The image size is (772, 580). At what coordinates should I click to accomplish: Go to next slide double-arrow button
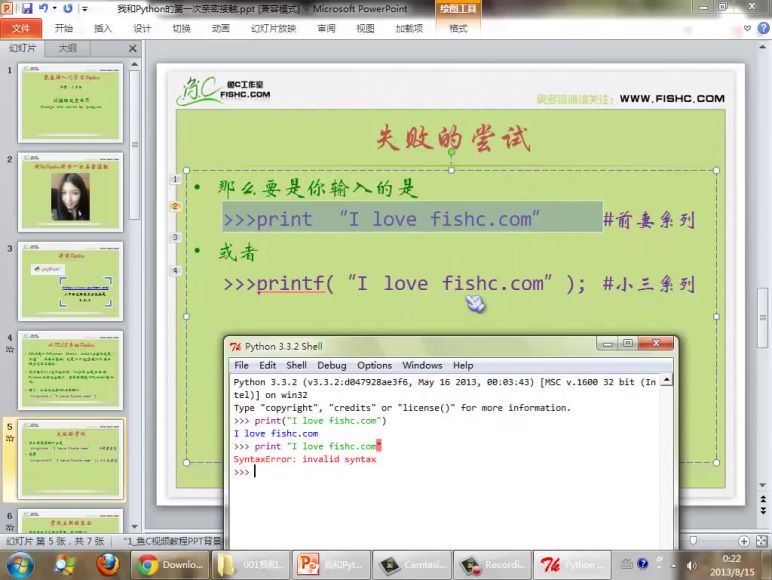pos(763,511)
